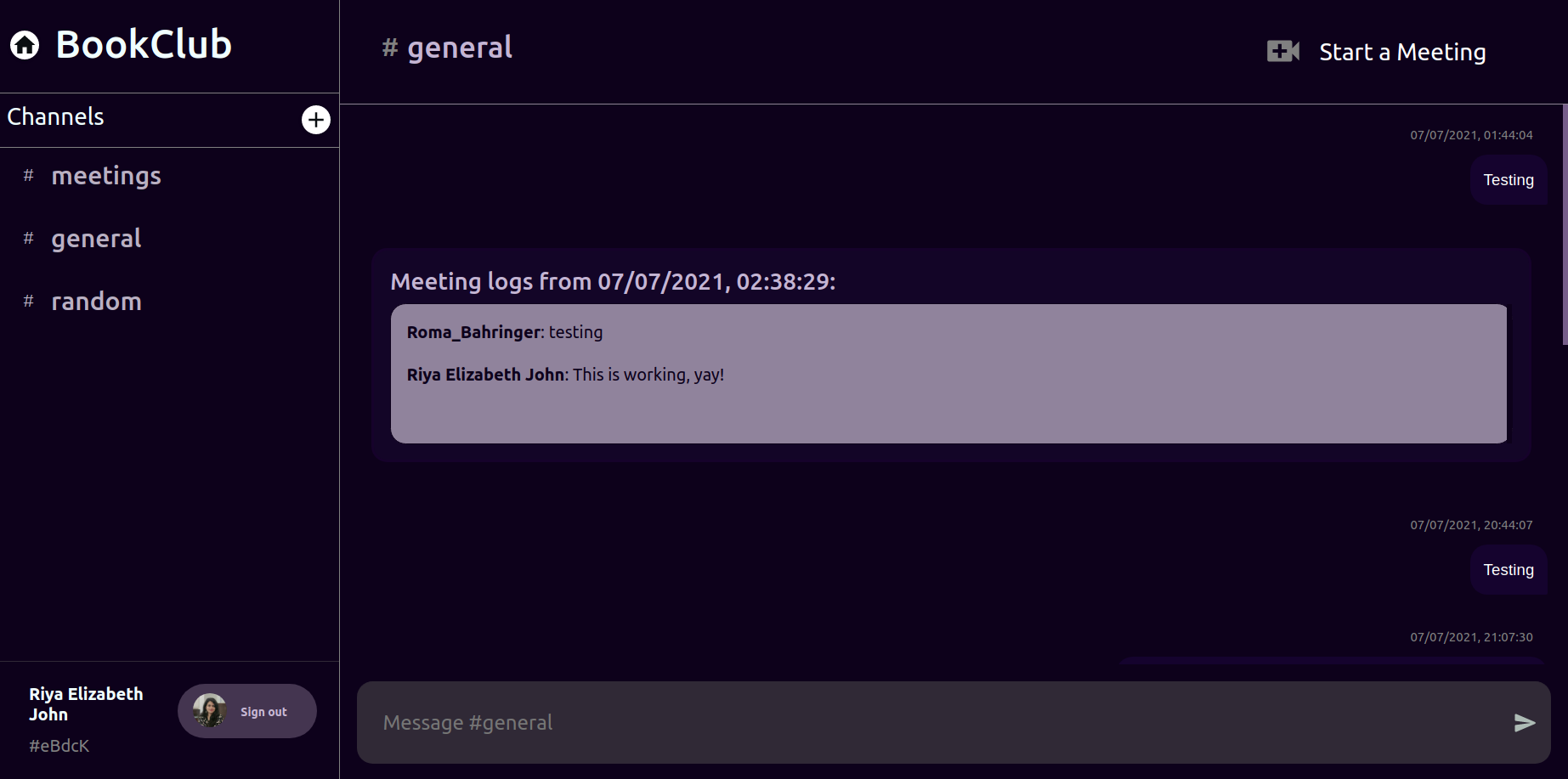Click the Testing message from 20:44:07
Viewport: 1568px width, 779px height.
click(x=1509, y=570)
